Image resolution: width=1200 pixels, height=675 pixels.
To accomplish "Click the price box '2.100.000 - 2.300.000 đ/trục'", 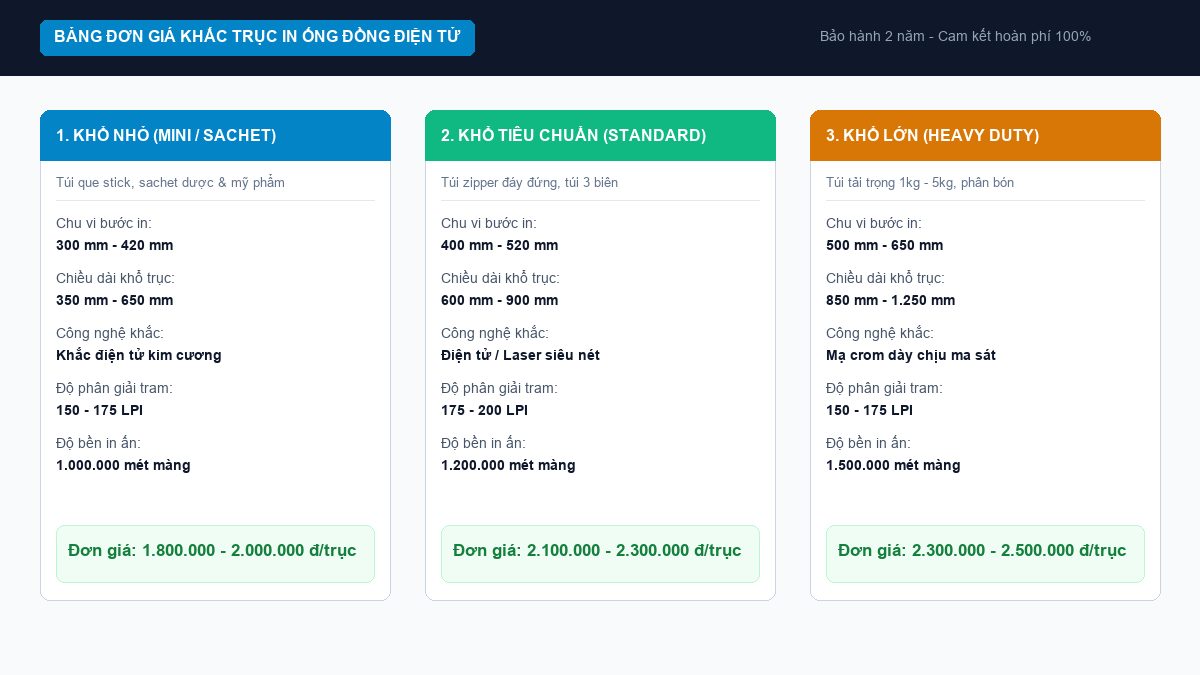I will 600,553.
